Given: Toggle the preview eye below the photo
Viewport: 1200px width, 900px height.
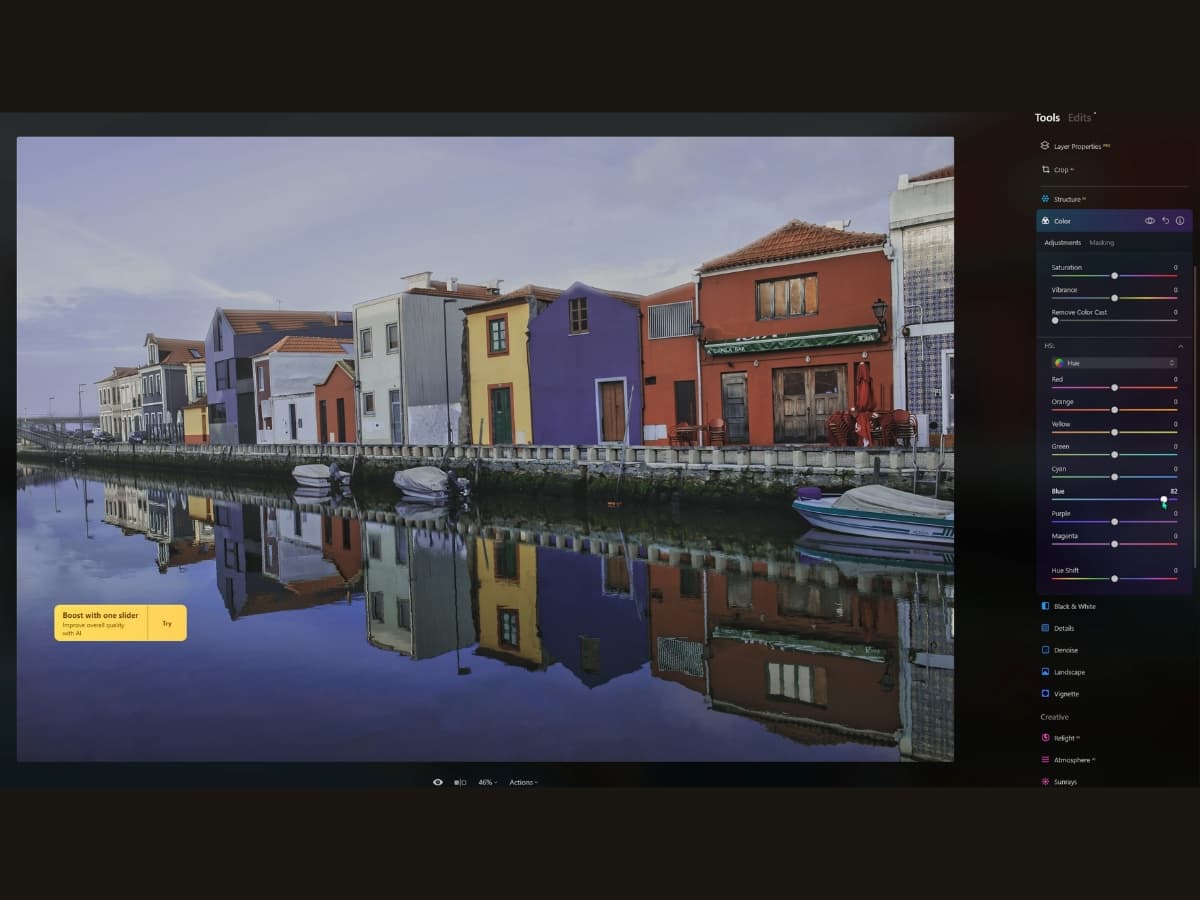Looking at the screenshot, I should (437, 782).
